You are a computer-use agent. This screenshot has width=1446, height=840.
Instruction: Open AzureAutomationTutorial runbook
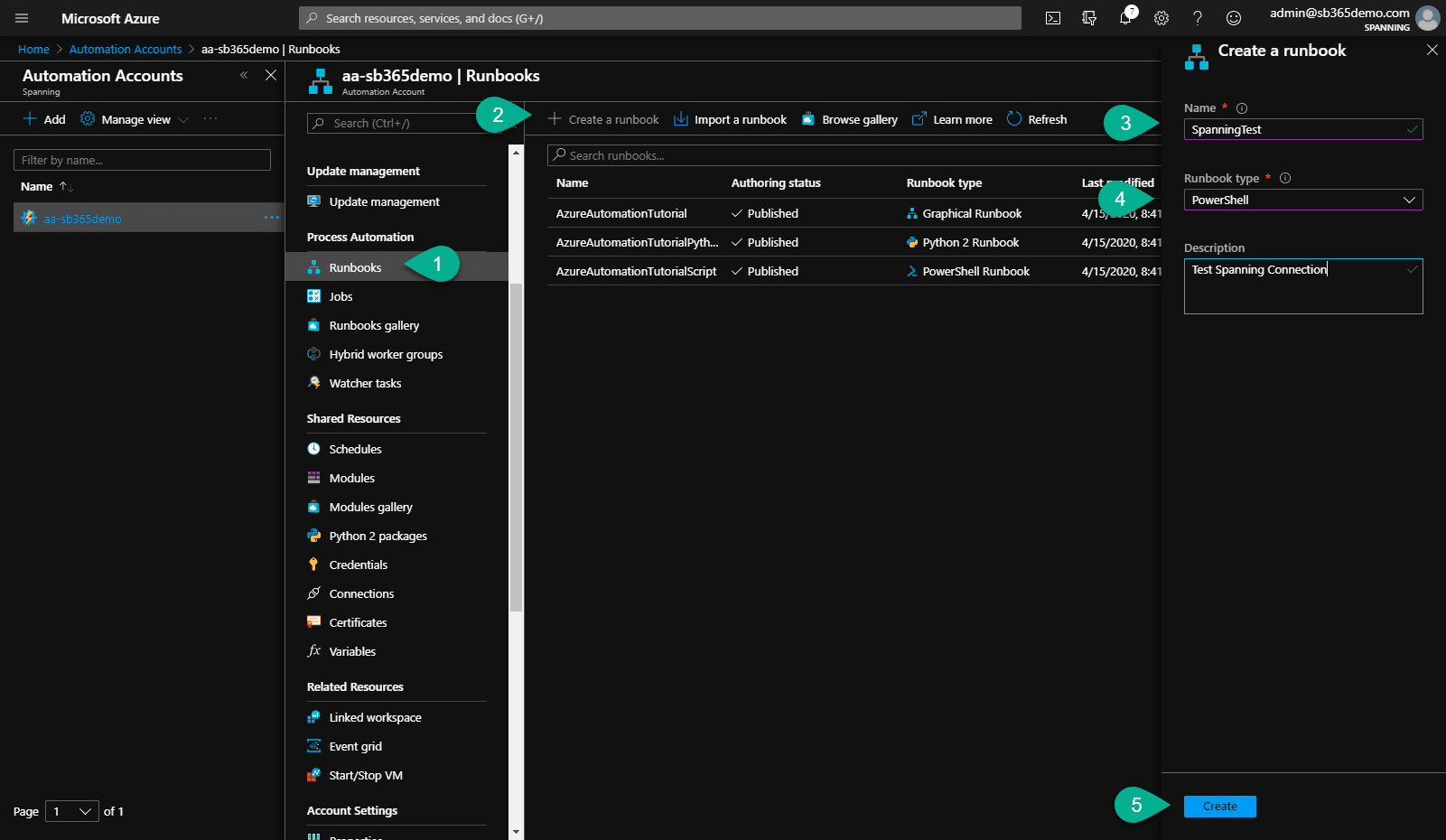coord(621,213)
